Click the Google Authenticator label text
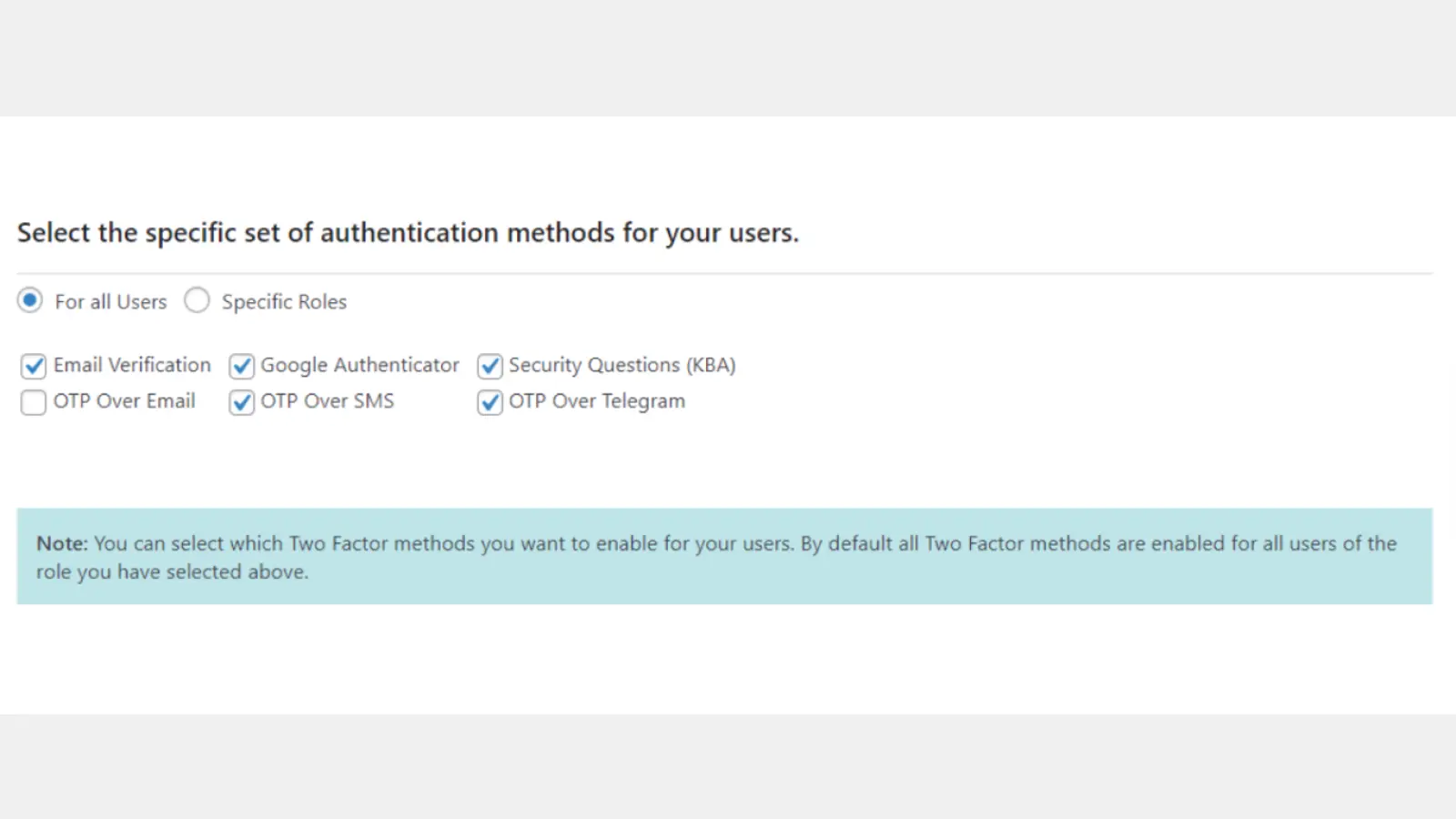This screenshot has height=819, width=1456. point(359,365)
